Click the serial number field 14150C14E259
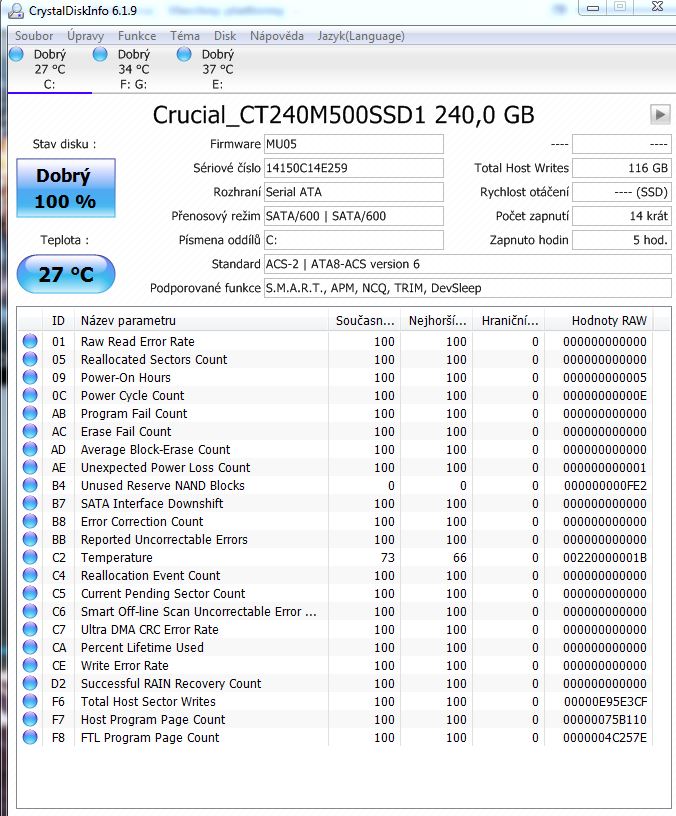The image size is (676, 816). click(x=354, y=168)
